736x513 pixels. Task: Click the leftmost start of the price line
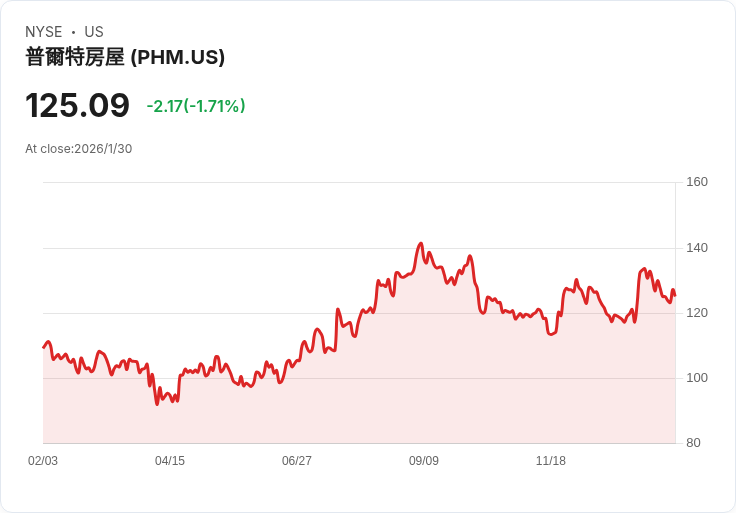point(43,347)
